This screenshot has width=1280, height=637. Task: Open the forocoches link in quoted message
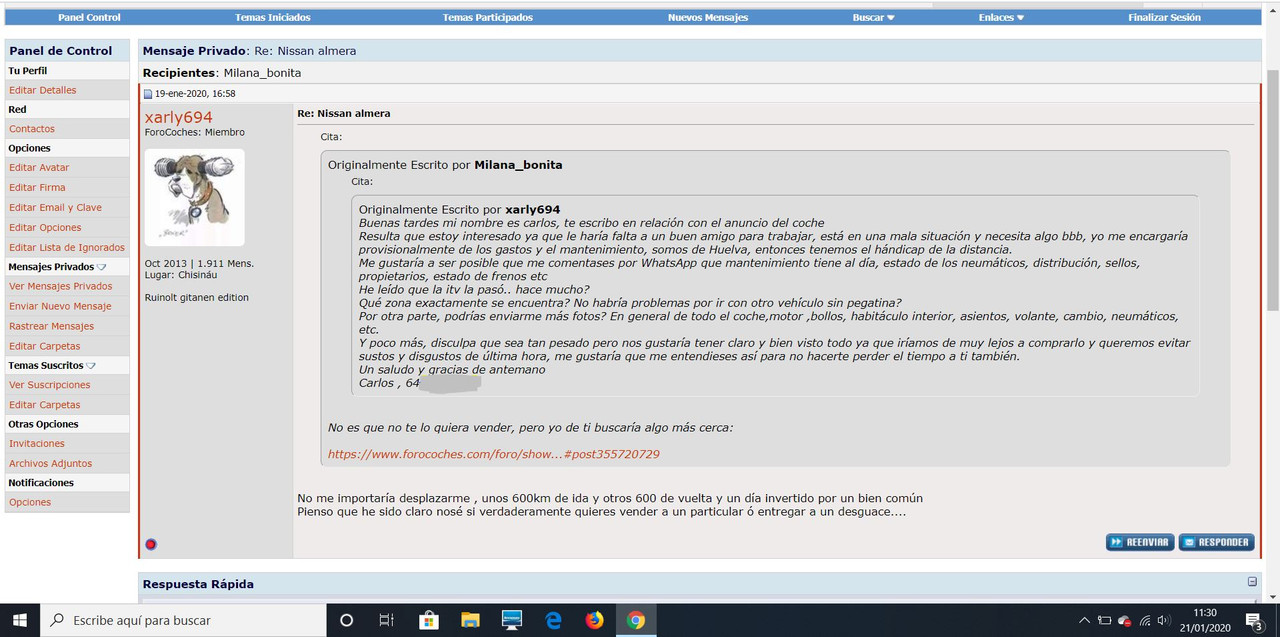tap(494, 454)
